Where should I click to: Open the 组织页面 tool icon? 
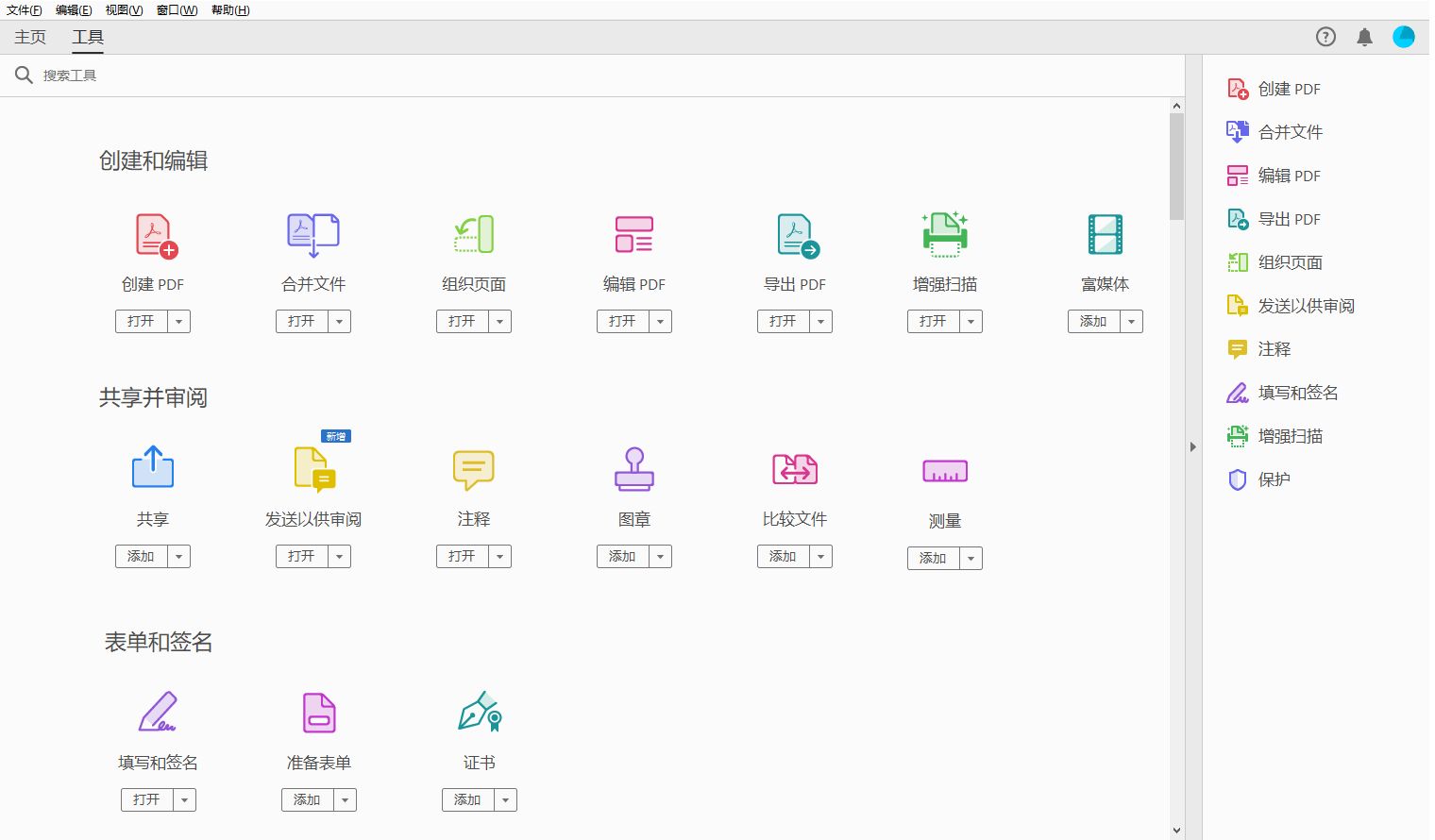click(x=473, y=235)
